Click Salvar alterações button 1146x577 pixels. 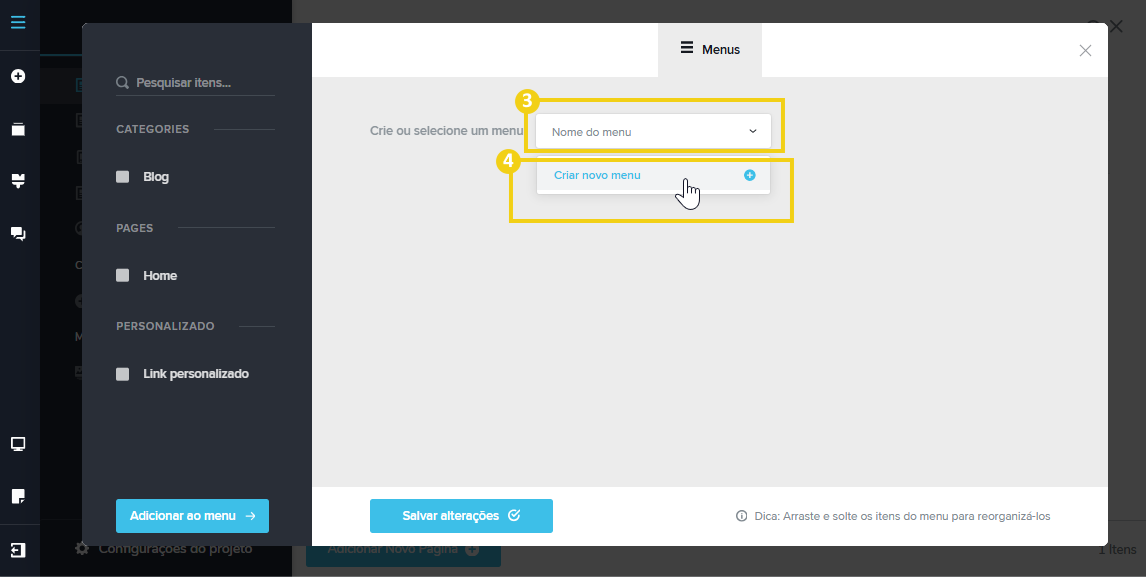click(461, 516)
